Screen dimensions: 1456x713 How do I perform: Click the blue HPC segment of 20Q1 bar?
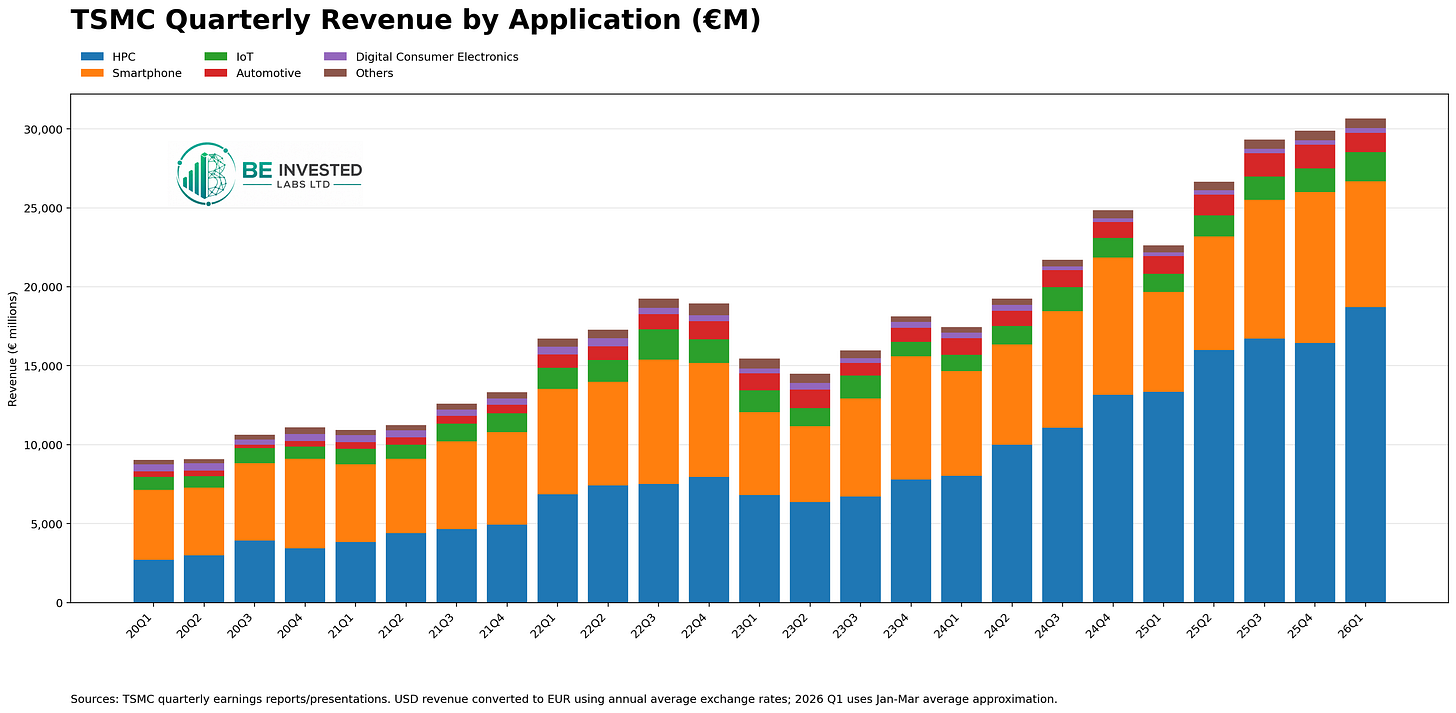[154, 581]
